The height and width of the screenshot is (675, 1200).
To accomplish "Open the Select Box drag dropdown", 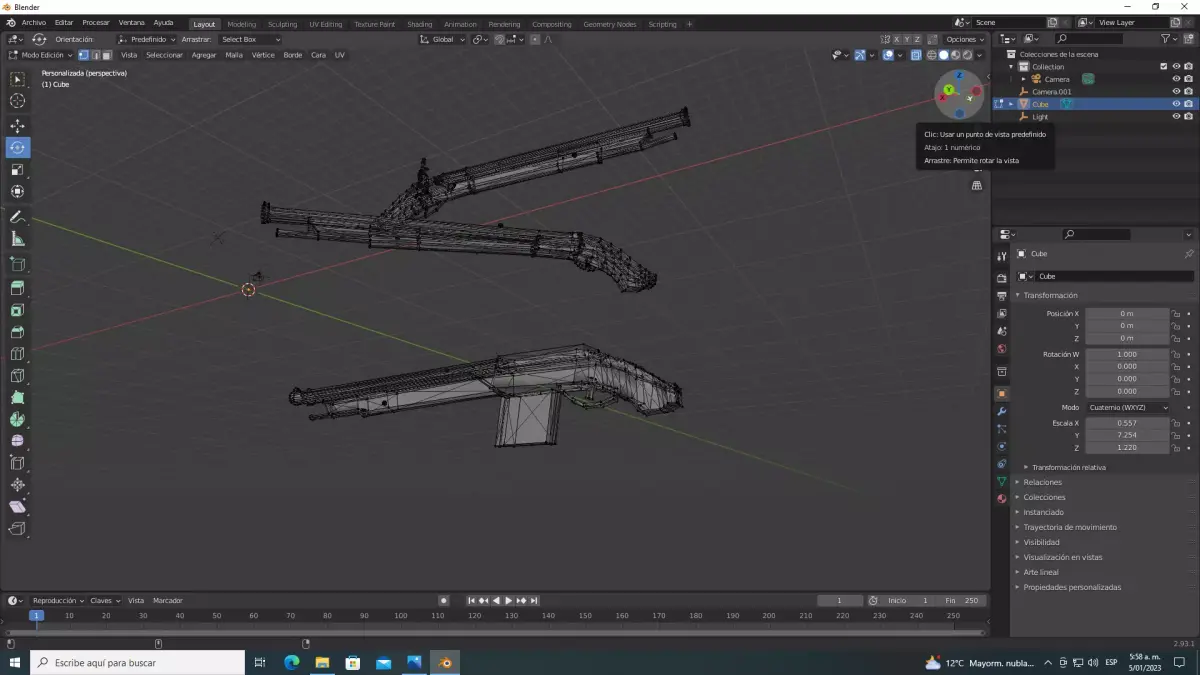I will (250, 39).
